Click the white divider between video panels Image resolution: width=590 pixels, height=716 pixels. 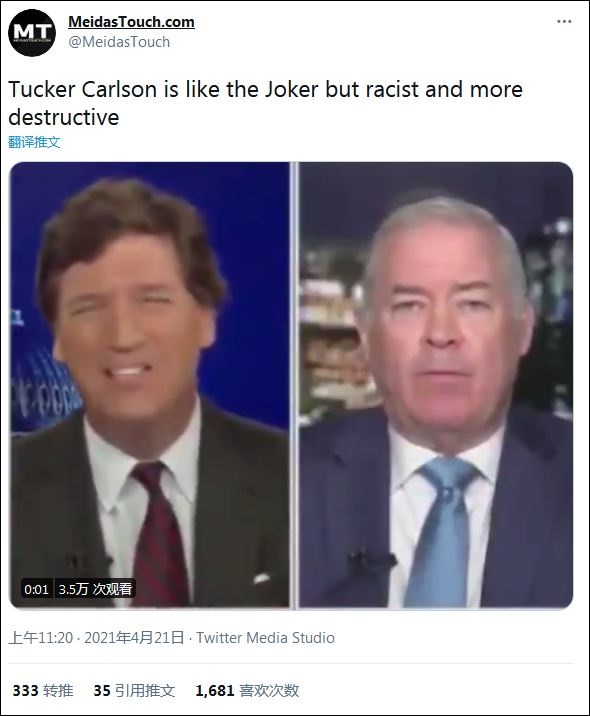coord(294,385)
